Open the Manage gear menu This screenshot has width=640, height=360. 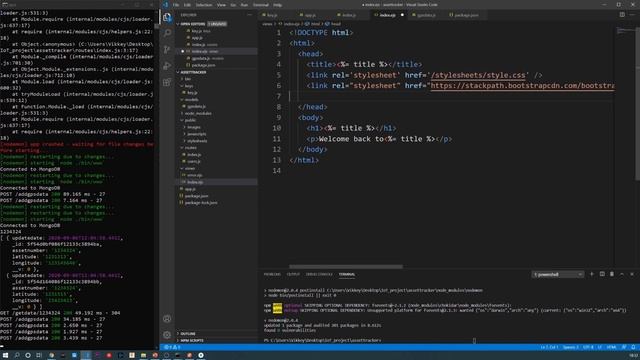coord(167,335)
